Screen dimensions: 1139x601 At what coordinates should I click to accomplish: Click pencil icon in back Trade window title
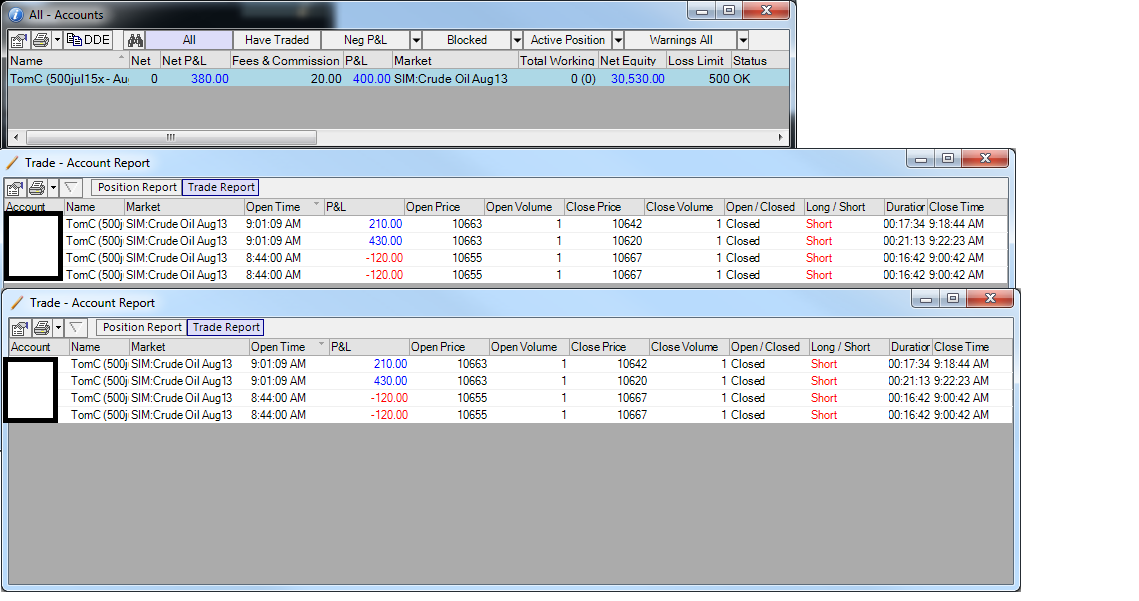12,163
